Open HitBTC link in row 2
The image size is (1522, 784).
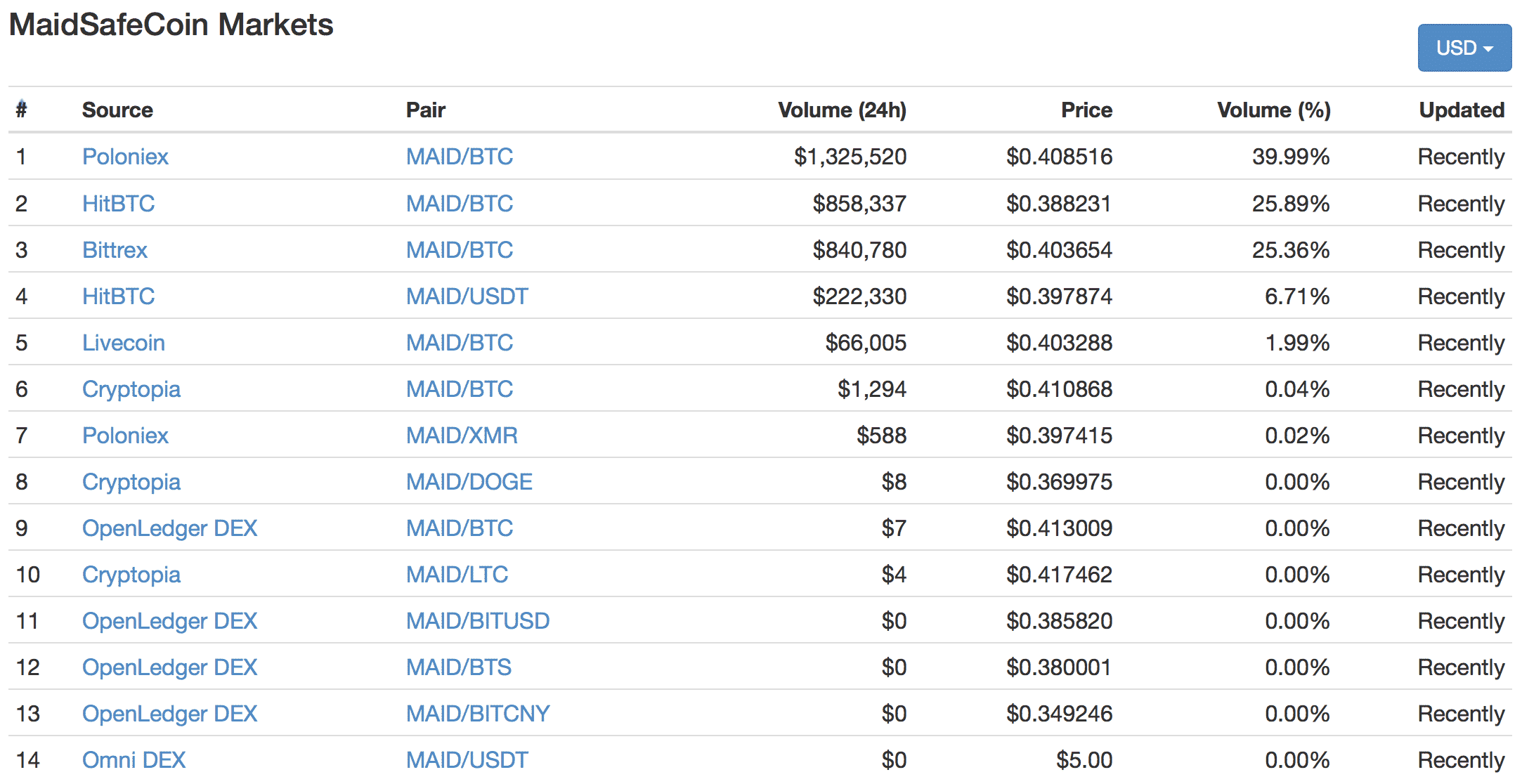click(118, 203)
